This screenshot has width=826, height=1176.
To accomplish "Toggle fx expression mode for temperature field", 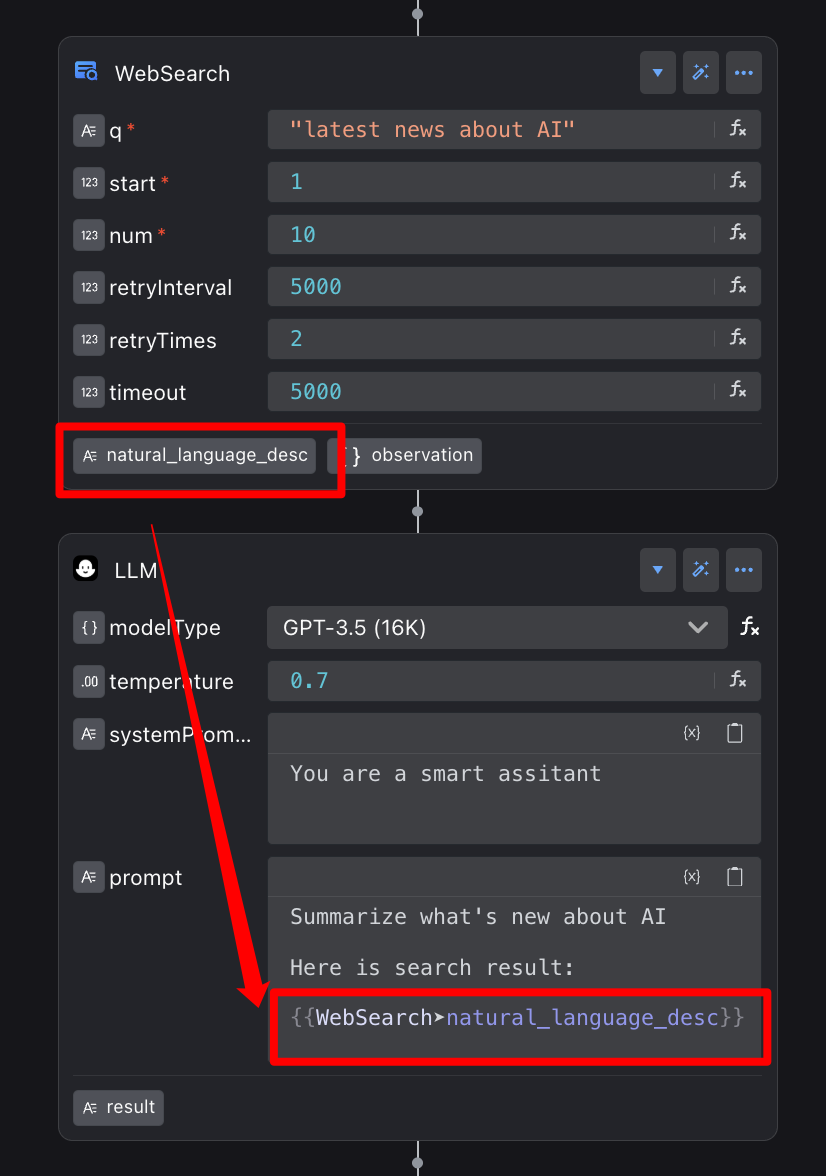I will coord(738,680).
